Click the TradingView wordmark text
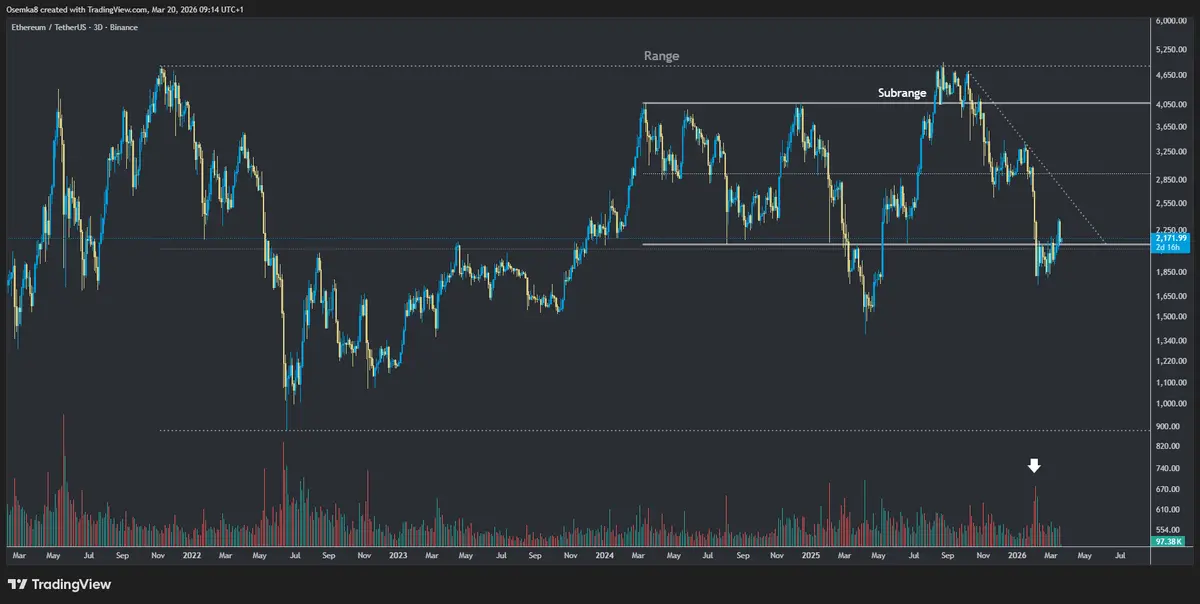This screenshot has height=604, width=1200. [72, 584]
